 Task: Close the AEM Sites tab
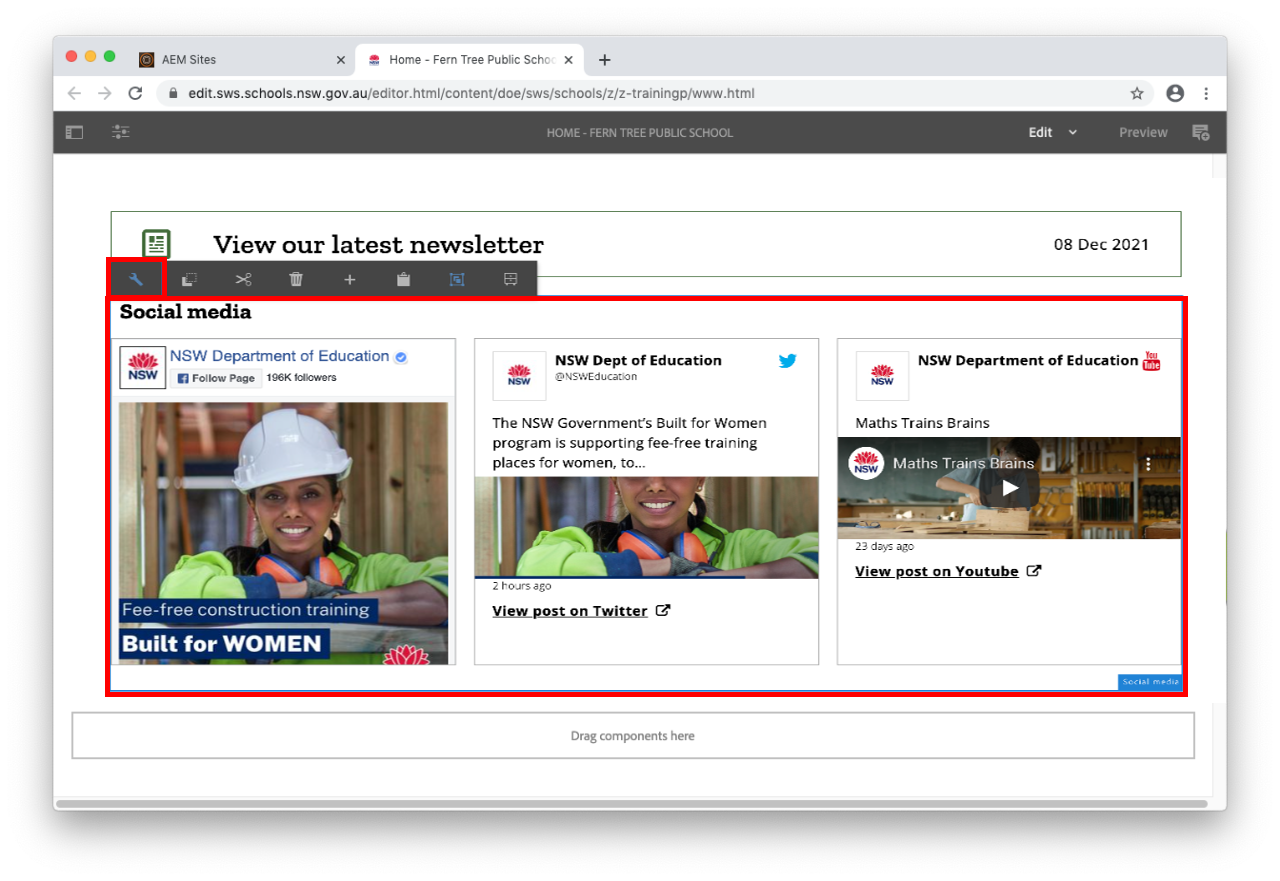click(340, 60)
